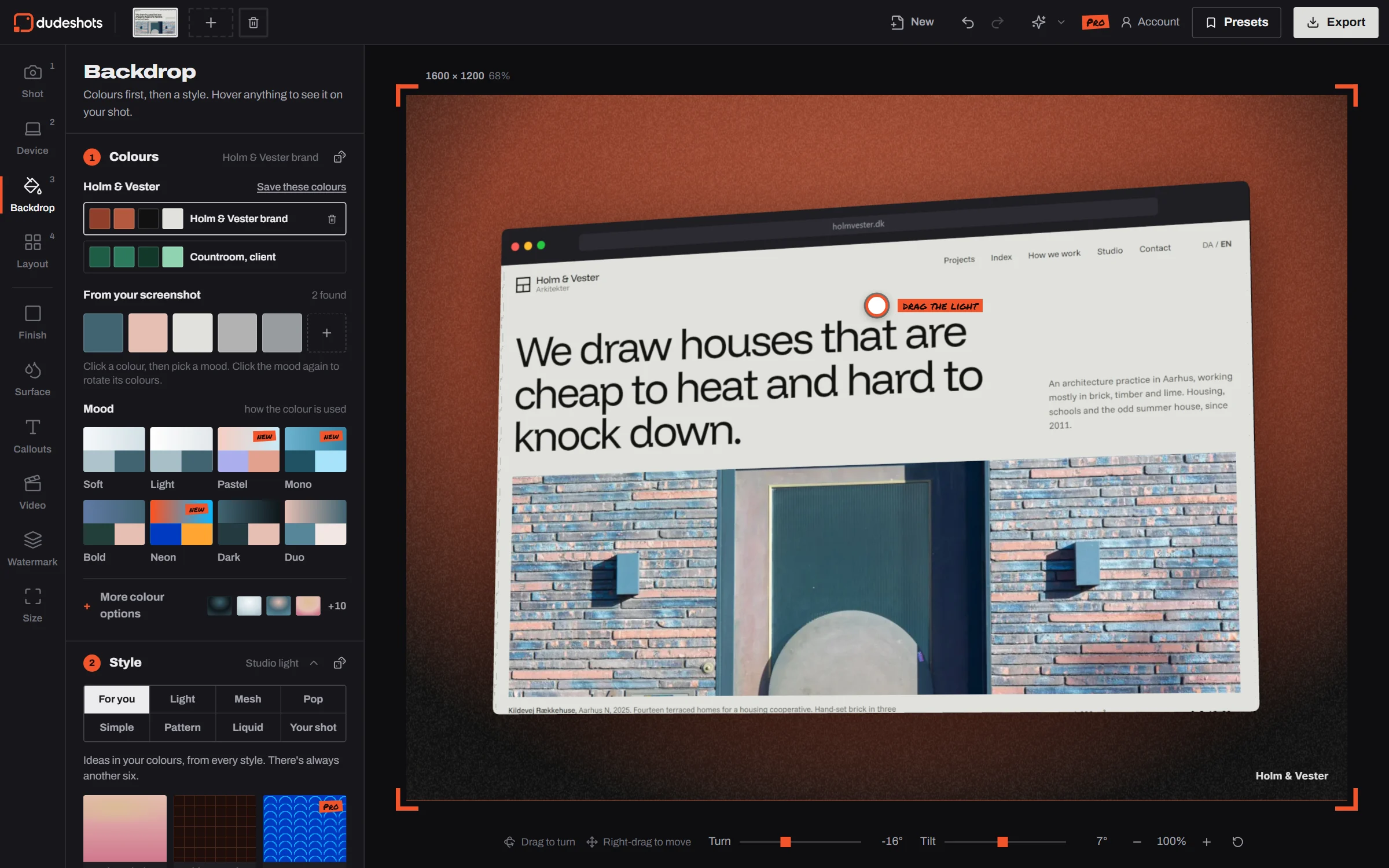Select the Duo mood
The image size is (1389, 868).
tap(315, 531)
